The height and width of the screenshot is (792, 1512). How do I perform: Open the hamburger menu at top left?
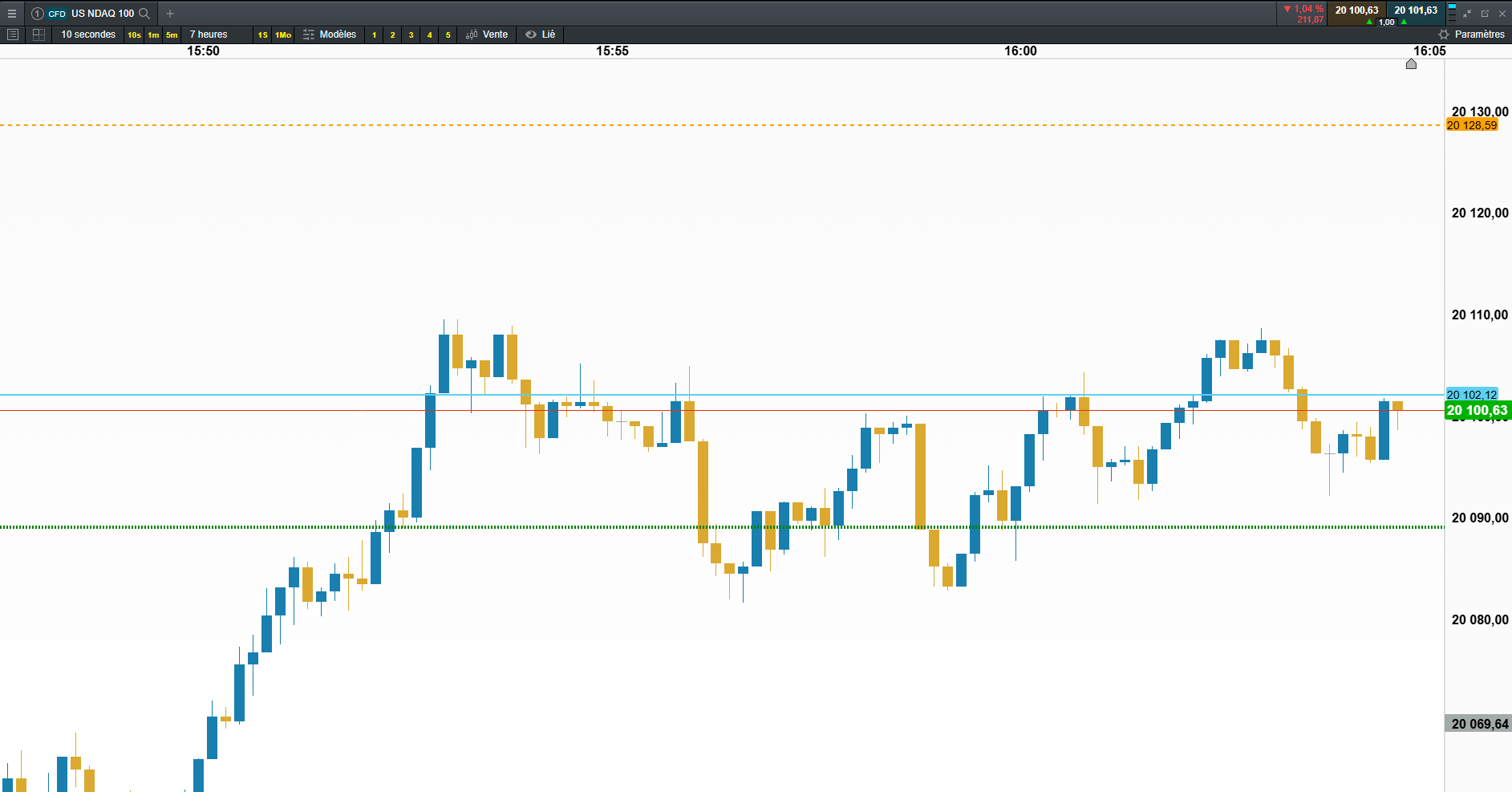12,14
